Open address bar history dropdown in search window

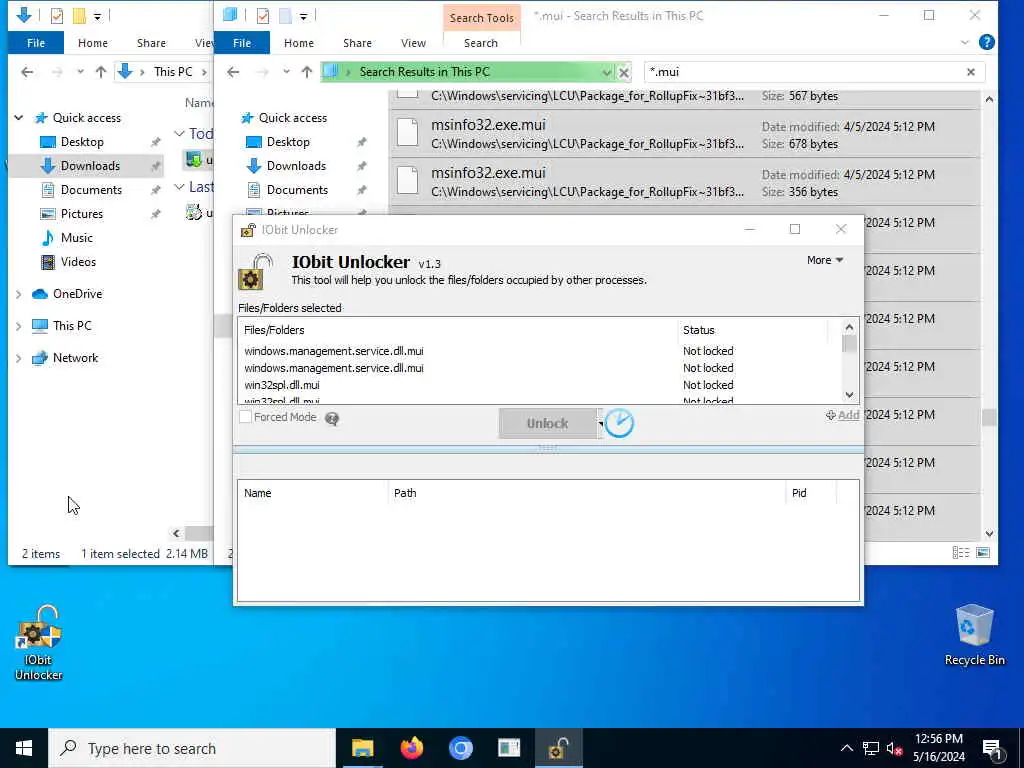607,72
